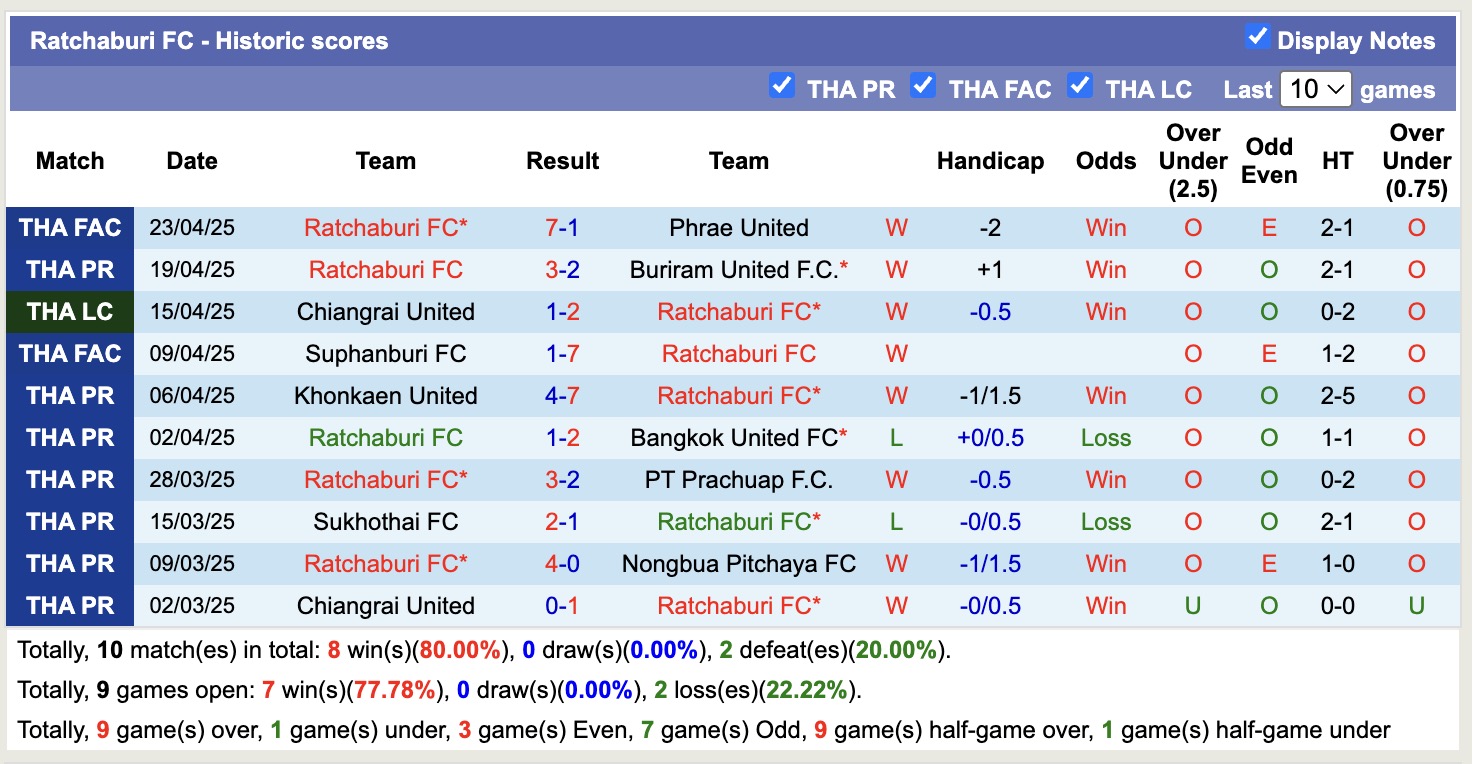Click the THA FAC badge on first row
Image resolution: width=1474 pixels, height=764 pixels.
pyautogui.click(x=70, y=227)
